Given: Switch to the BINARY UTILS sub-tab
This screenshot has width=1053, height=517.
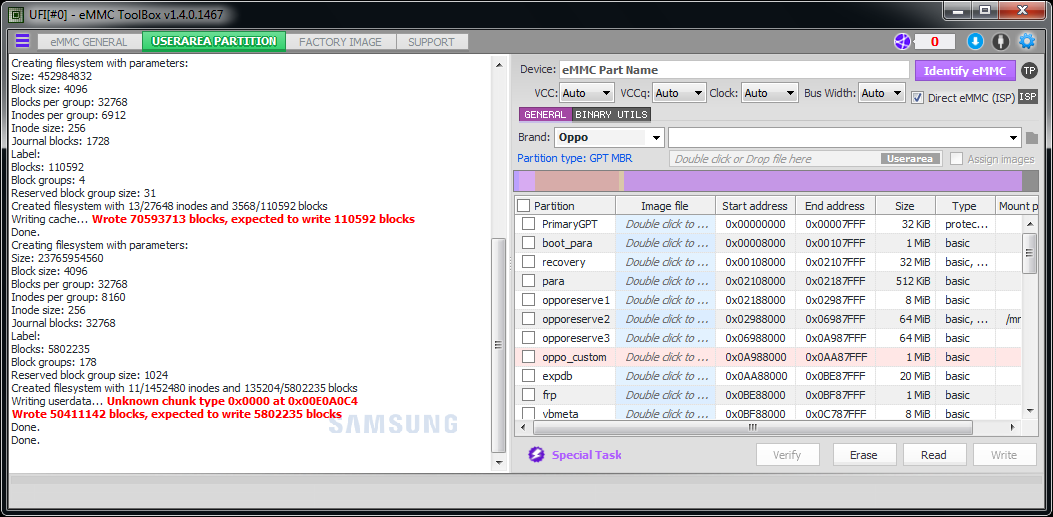Looking at the screenshot, I should [611, 114].
